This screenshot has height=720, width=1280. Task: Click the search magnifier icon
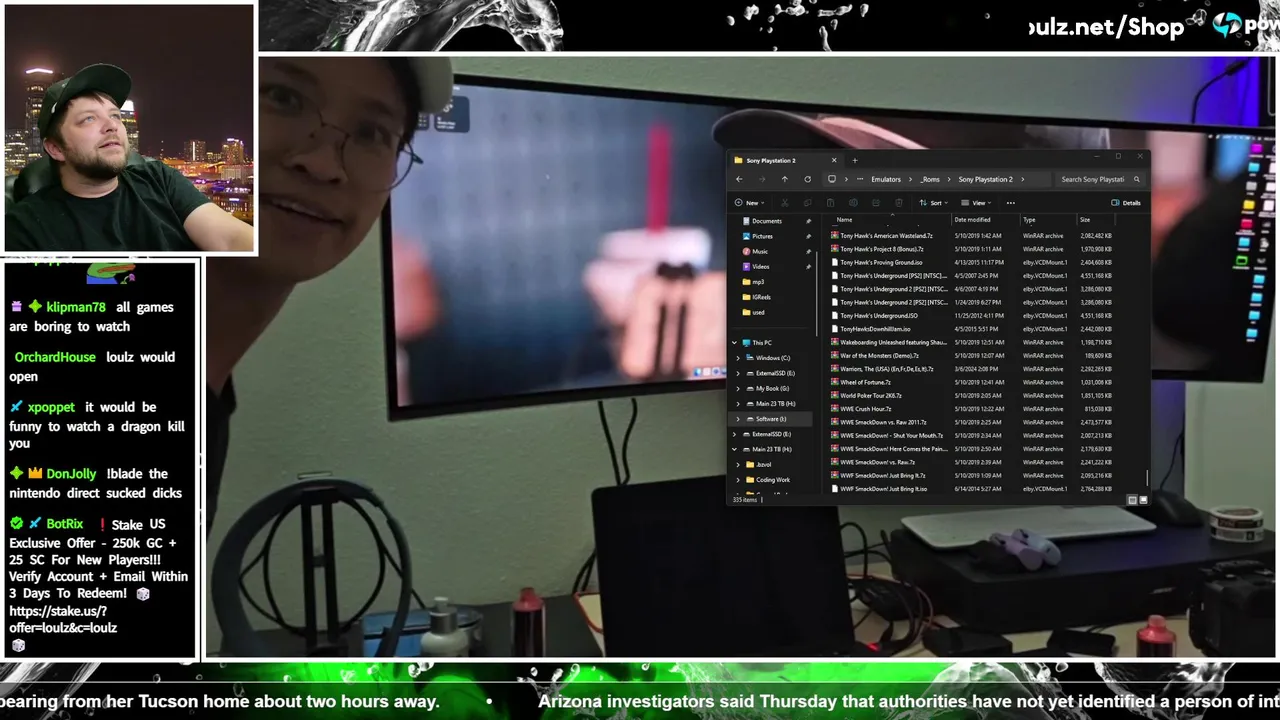click(1137, 179)
